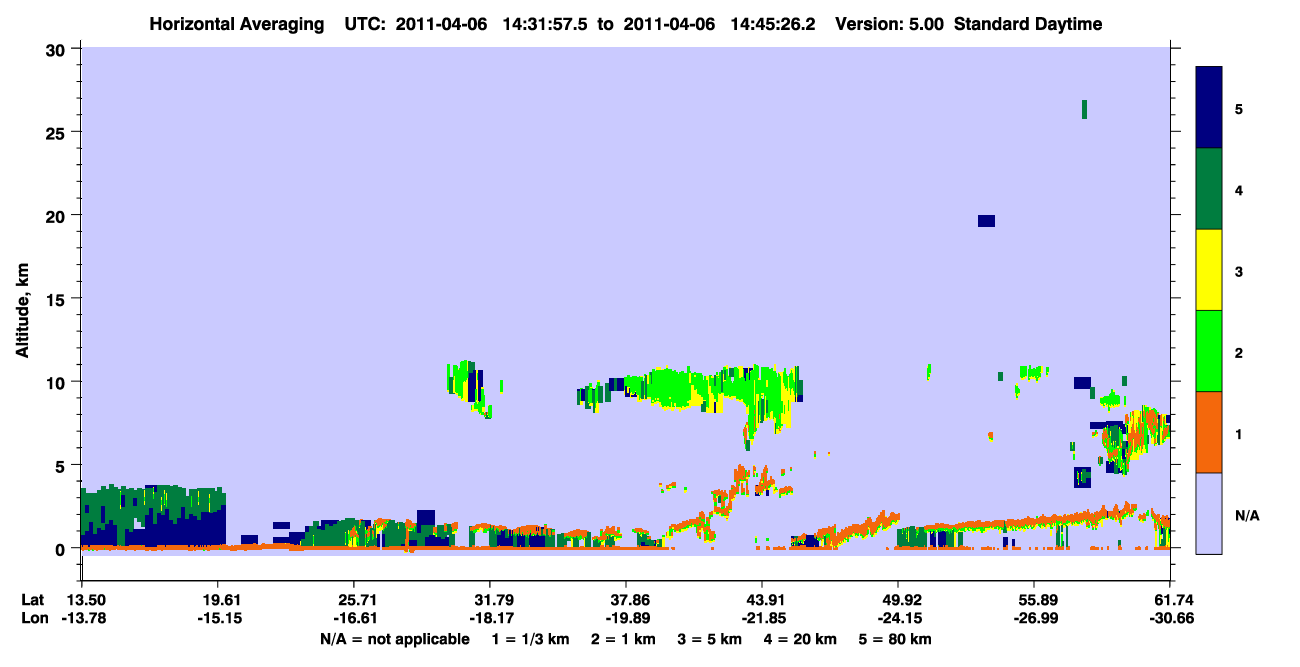
Task: Click the legend text '2 = 1 km'
Action: pyautogui.click(x=625, y=639)
